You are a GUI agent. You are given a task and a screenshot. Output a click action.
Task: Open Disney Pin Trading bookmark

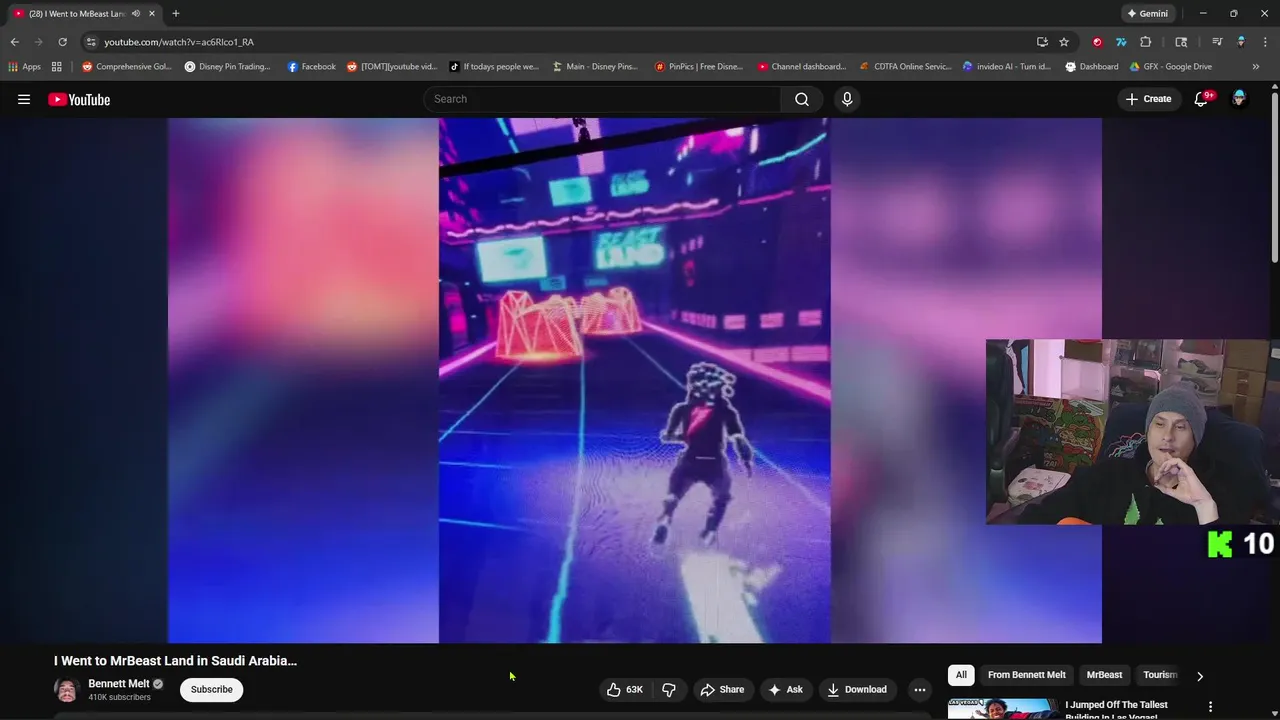(x=227, y=67)
